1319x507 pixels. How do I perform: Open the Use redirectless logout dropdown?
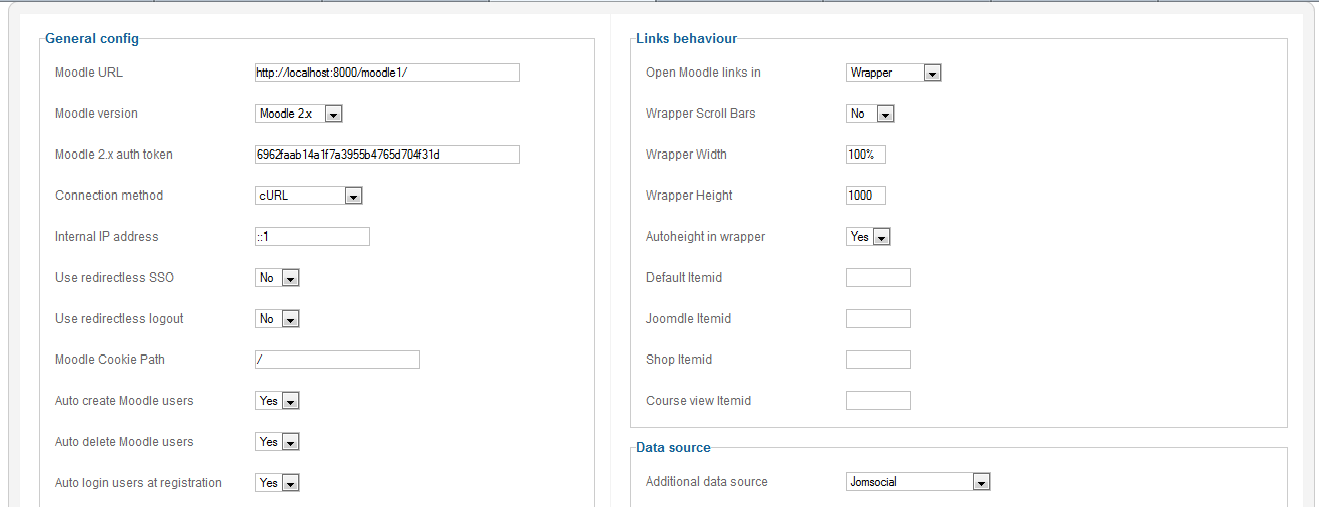(x=277, y=319)
